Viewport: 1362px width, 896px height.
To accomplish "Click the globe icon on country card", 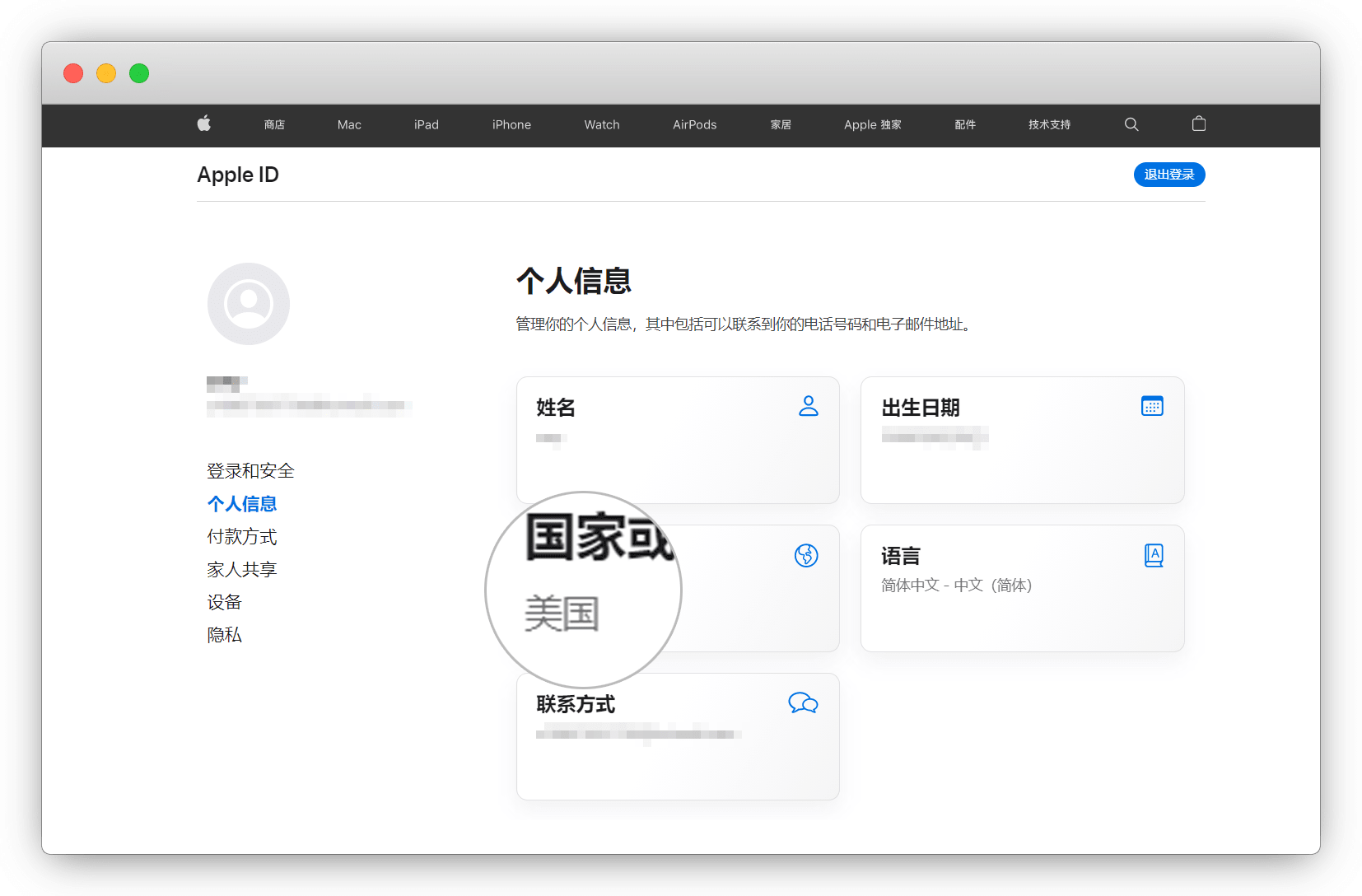I will [x=806, y=556].
